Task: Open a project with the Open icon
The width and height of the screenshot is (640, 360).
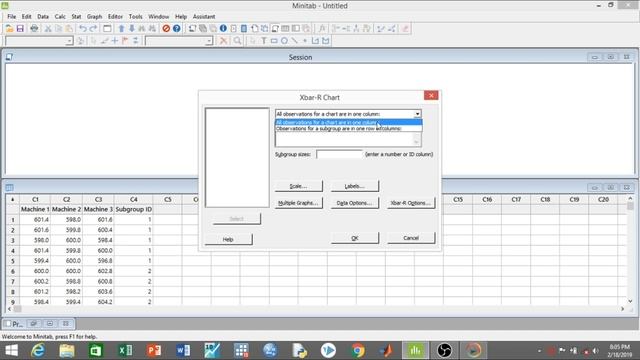Action: [x=9, y=29]
